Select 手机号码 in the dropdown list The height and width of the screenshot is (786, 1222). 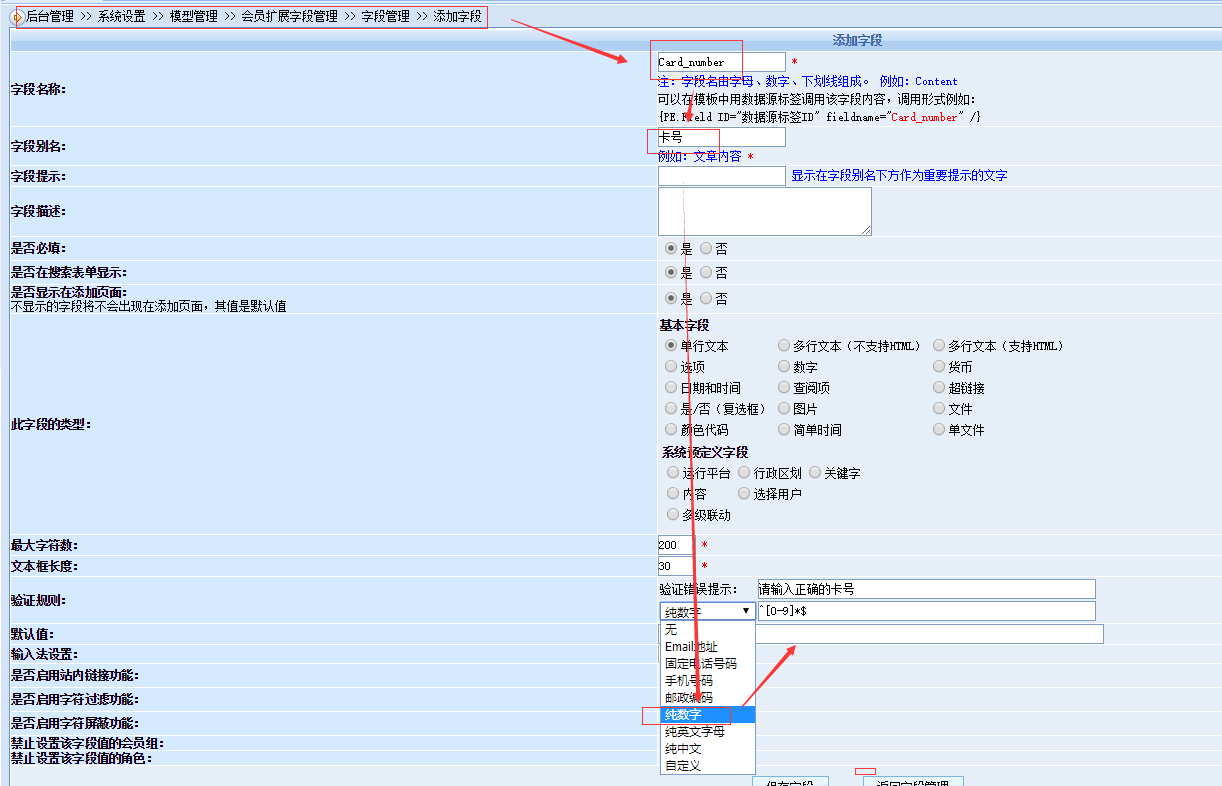pyautogui.click(x=688, y=681)
